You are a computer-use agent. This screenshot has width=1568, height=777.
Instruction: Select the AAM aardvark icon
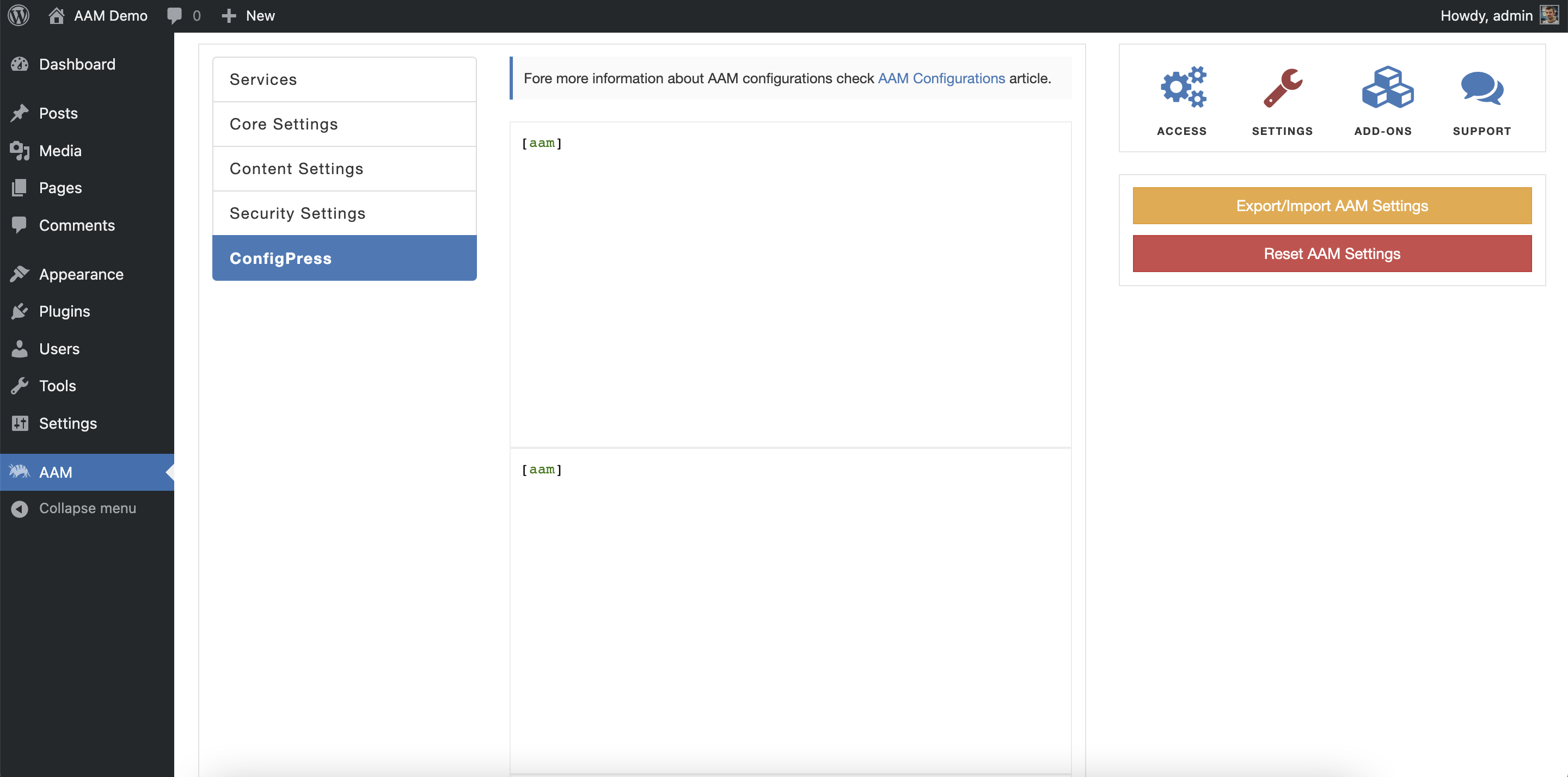(20, 472)
